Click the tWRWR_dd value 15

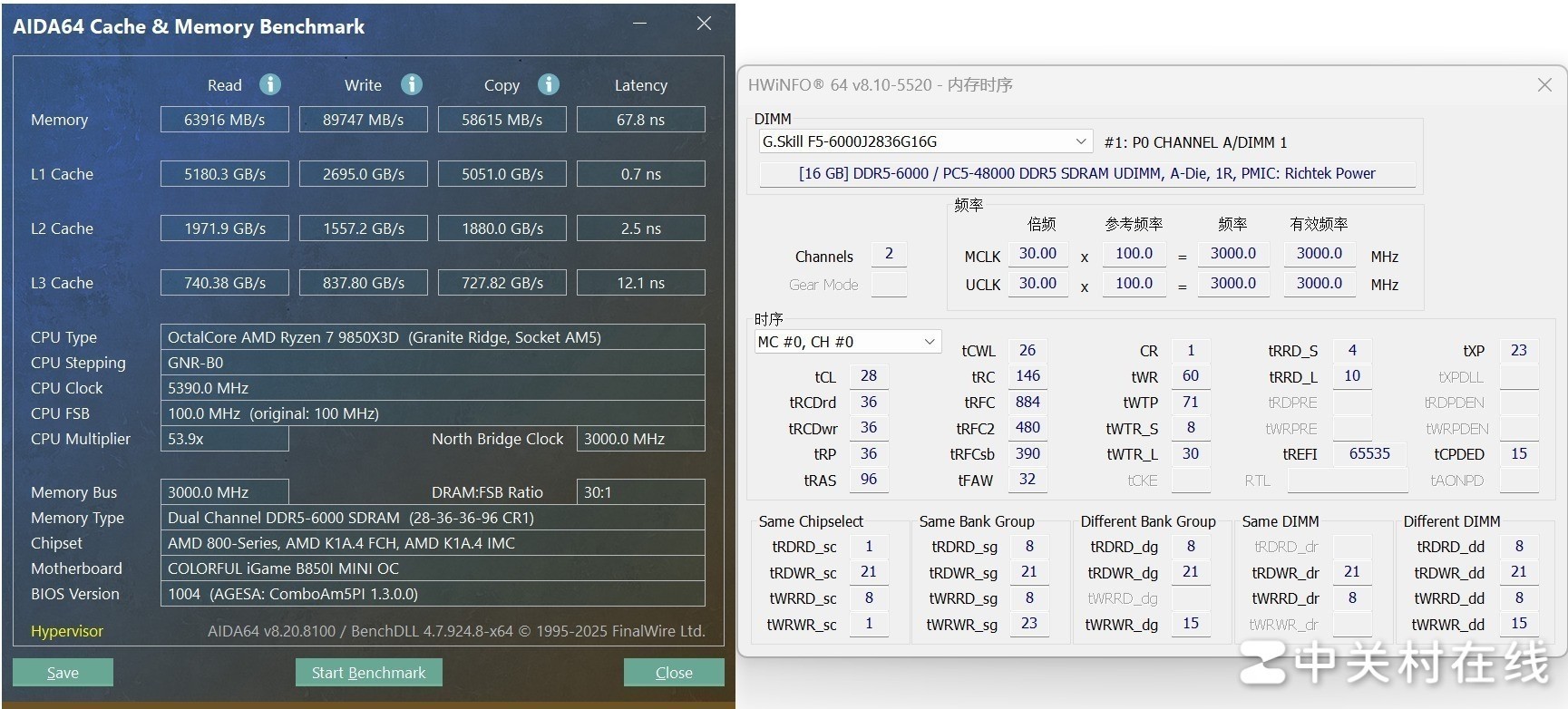[1519, 624]
